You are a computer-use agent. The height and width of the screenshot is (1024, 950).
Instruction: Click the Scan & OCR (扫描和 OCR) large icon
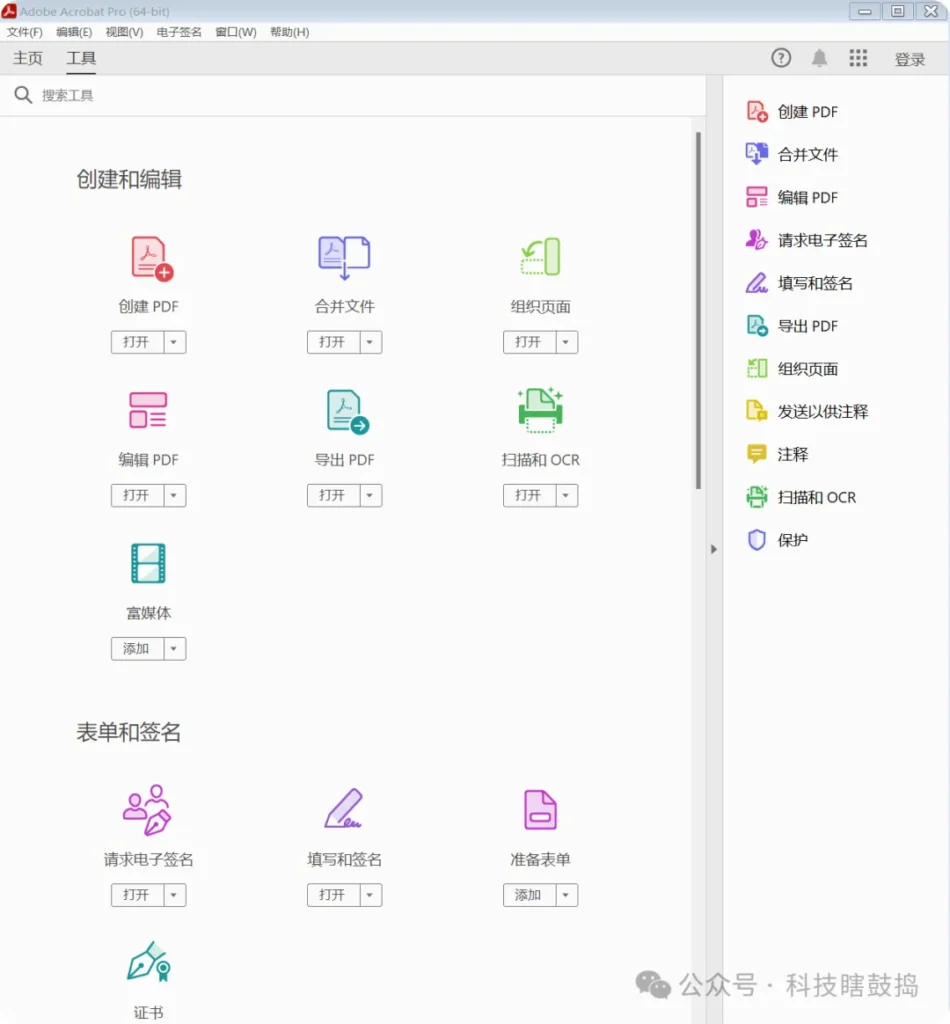[541, 410]
